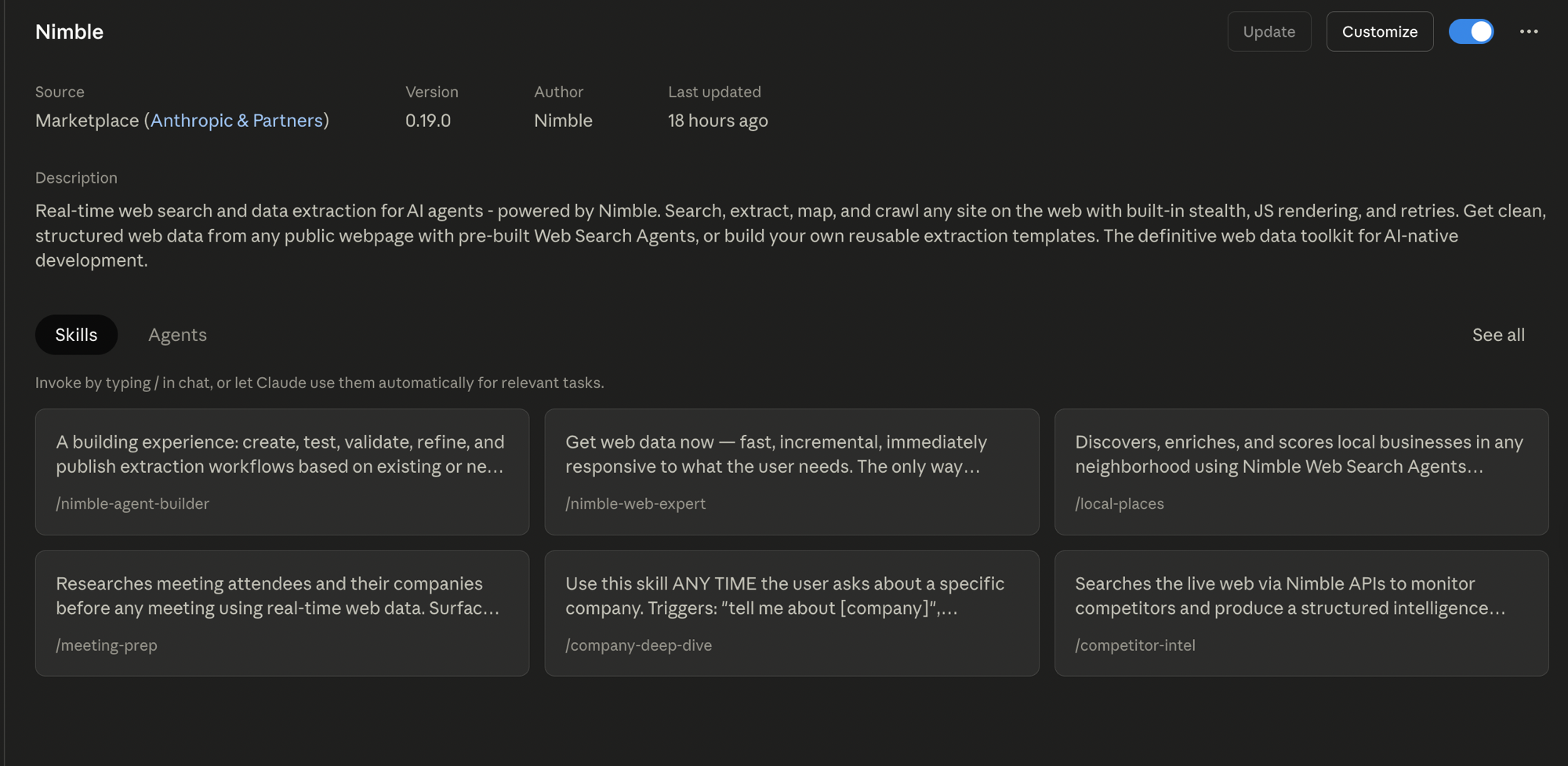Open the three-dot more options menu
This screenshot has width=1568, height=766.
point(1528,31)
